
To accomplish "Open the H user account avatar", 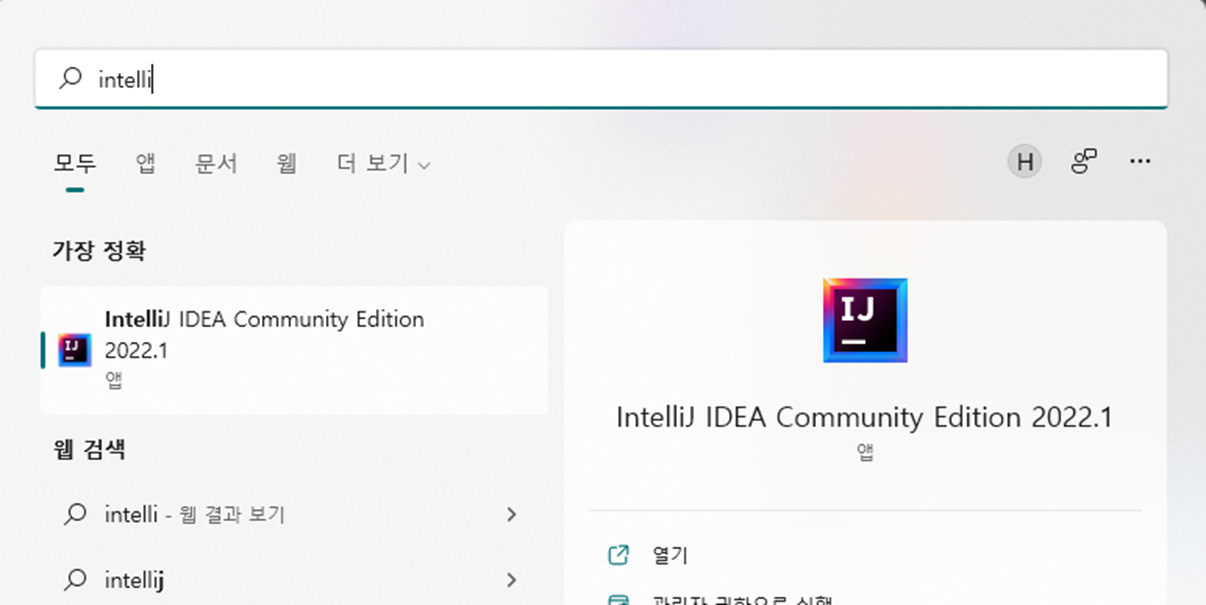I will (x=1024, y=161).
